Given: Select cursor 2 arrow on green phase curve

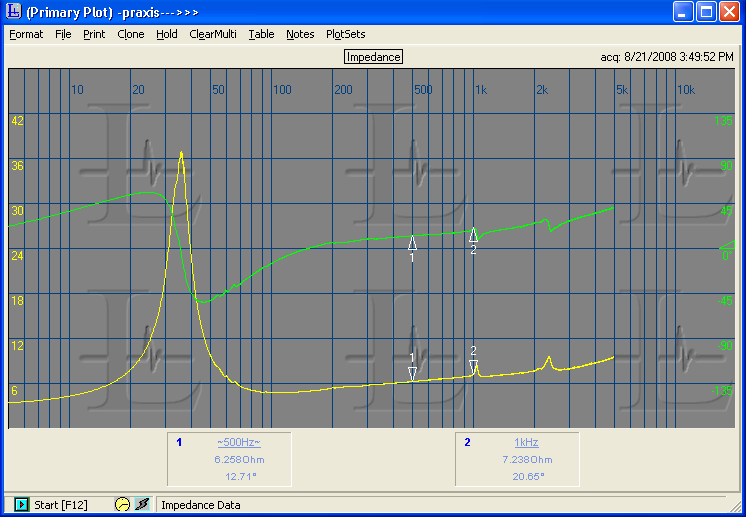Looking at the screenshot, I should [474, 235].
